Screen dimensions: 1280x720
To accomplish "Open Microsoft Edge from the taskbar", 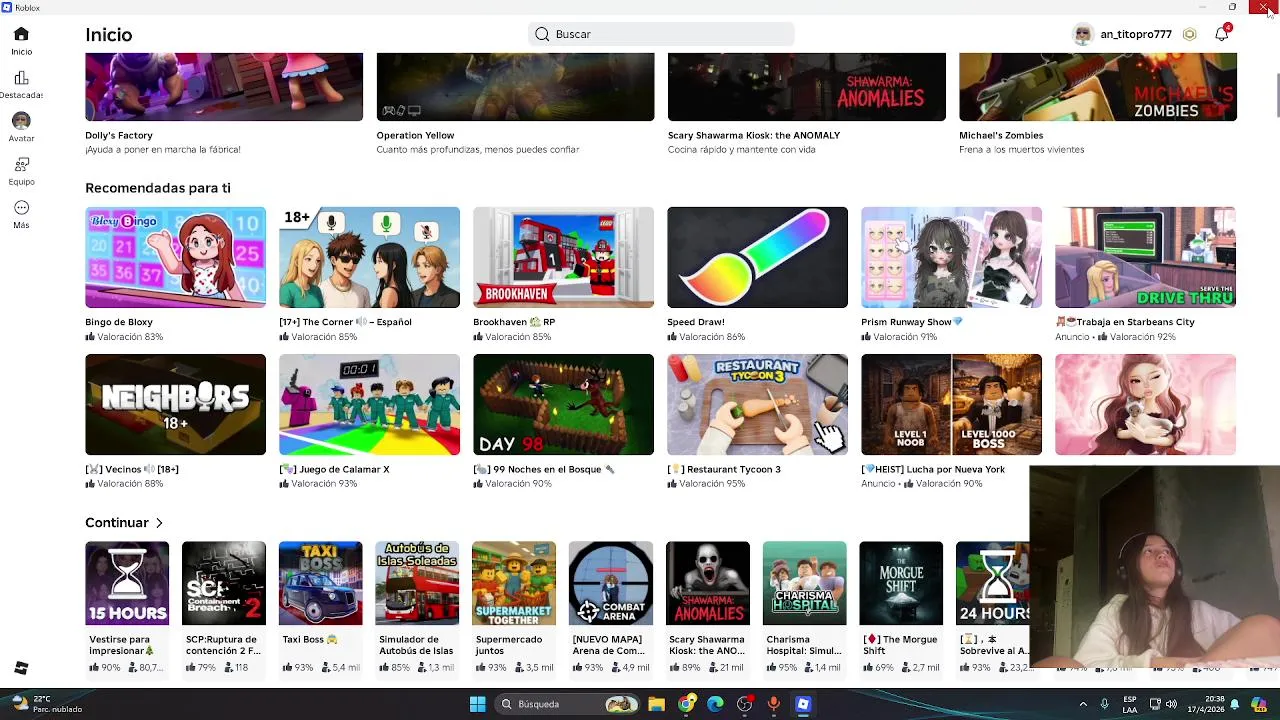I will pyautogui.click(x=715, y=704).
